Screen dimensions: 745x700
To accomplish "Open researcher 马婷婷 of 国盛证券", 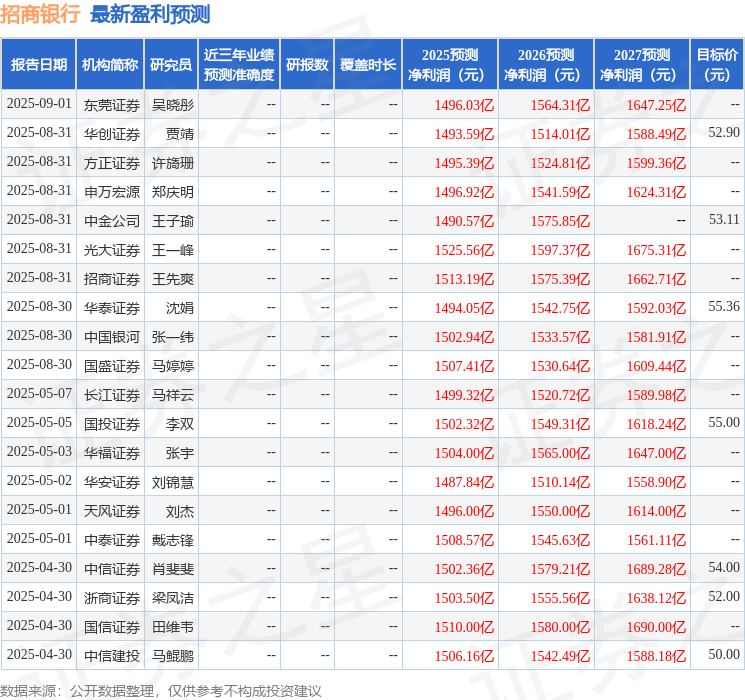I will tap(173, 365).
